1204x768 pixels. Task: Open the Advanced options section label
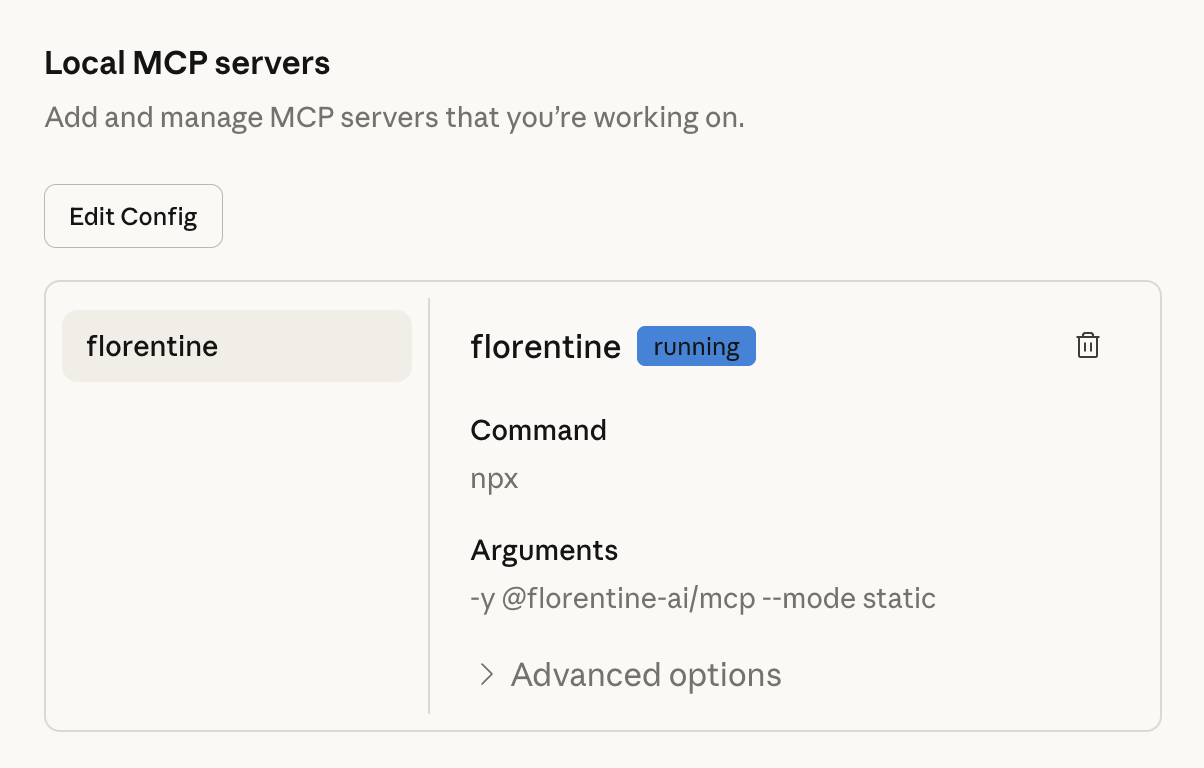[x=646, y=675]
